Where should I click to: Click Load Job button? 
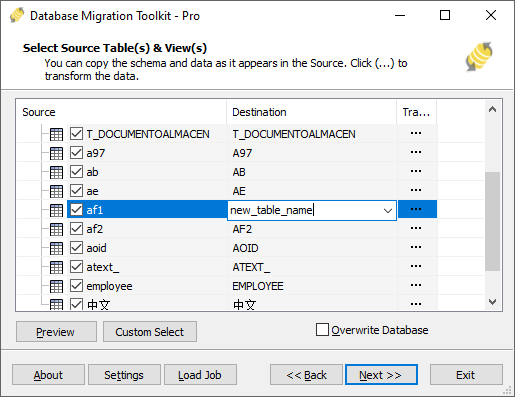(200, 375)
